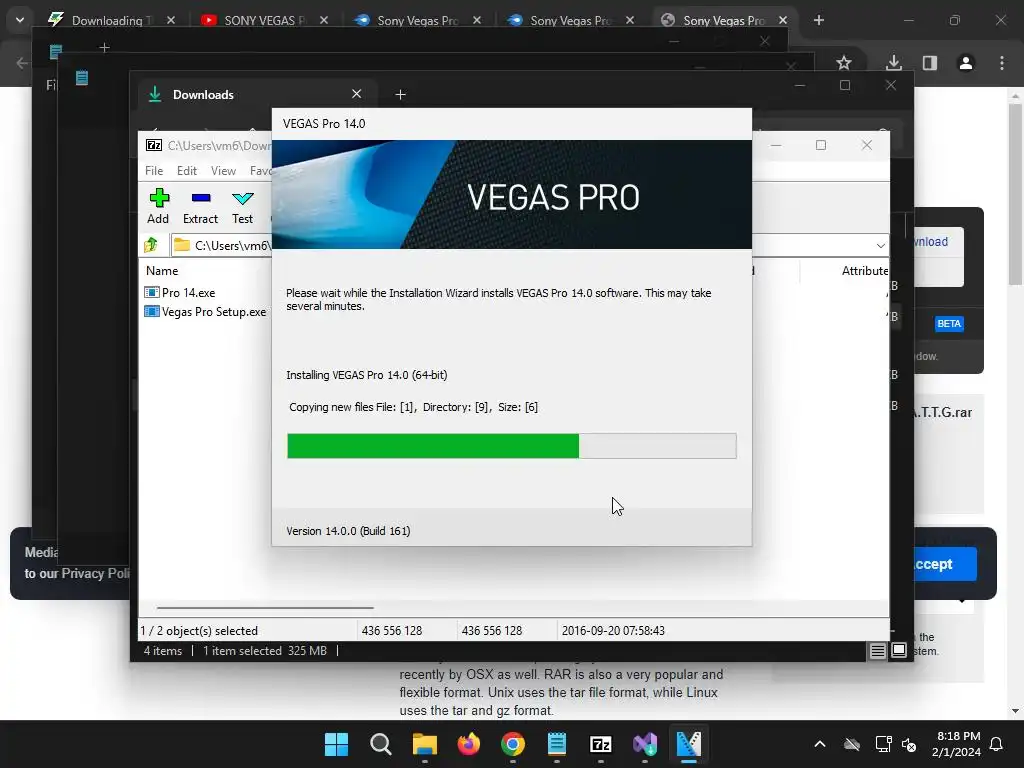Close the SONY VEGAS YouTube tab
This screenshot has width=1024, height=768.
pyautogui.click(x=324, y=20)
